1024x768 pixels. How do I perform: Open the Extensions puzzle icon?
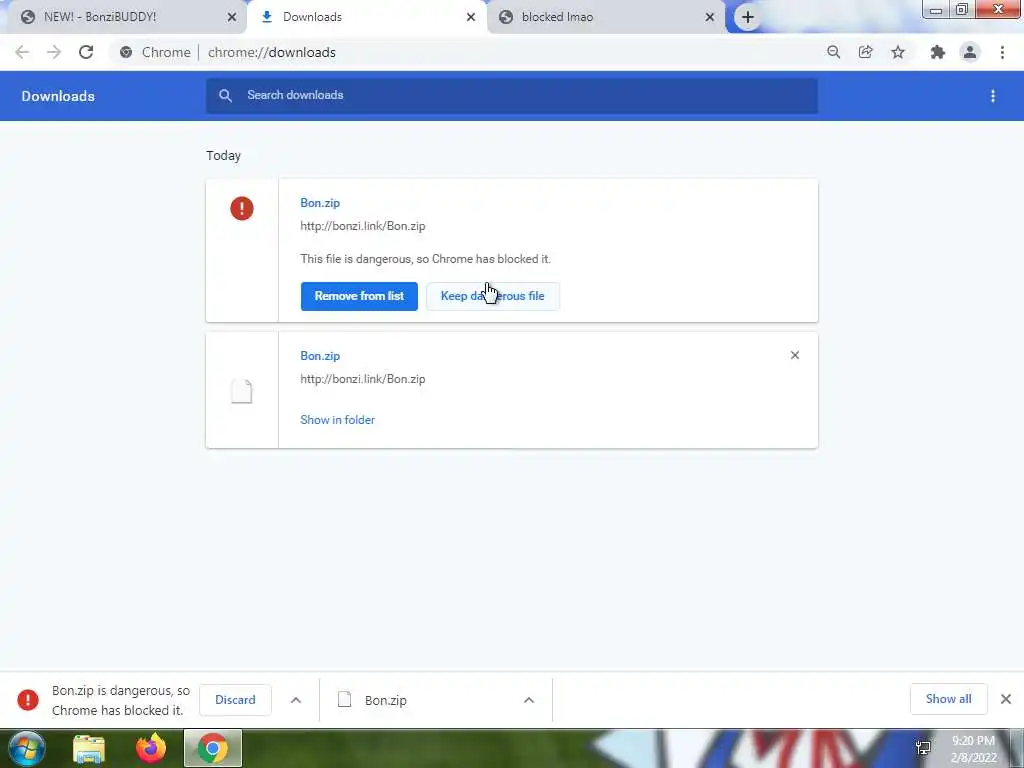[x=938, y=52]
